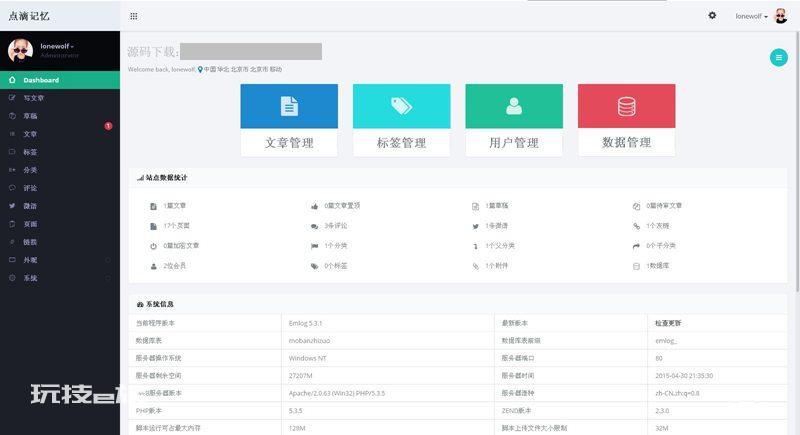Image resolution: width=800 pixels, height=435 pixels.
Task: Click the 128M memory value
Action: [297, 428]
